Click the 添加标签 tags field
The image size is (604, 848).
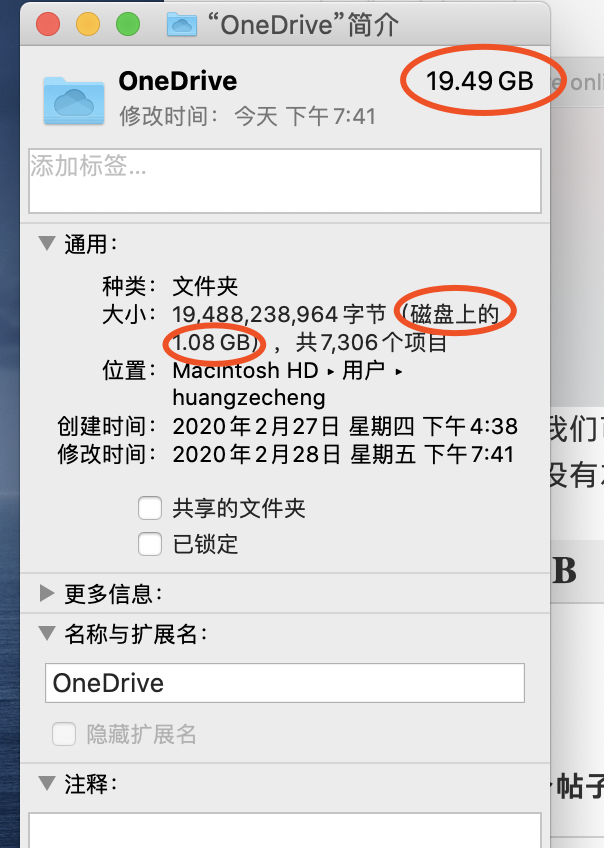(x=284, y=181)
